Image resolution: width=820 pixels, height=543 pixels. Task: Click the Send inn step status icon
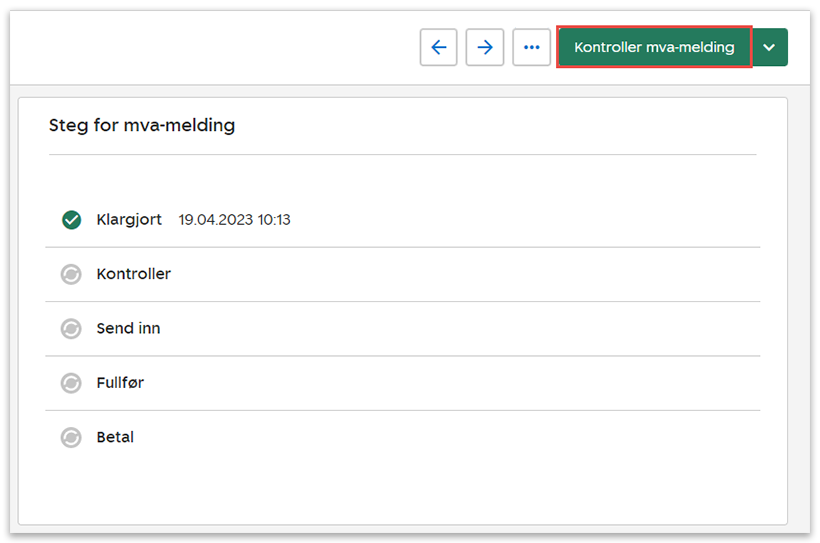point(71,328)
